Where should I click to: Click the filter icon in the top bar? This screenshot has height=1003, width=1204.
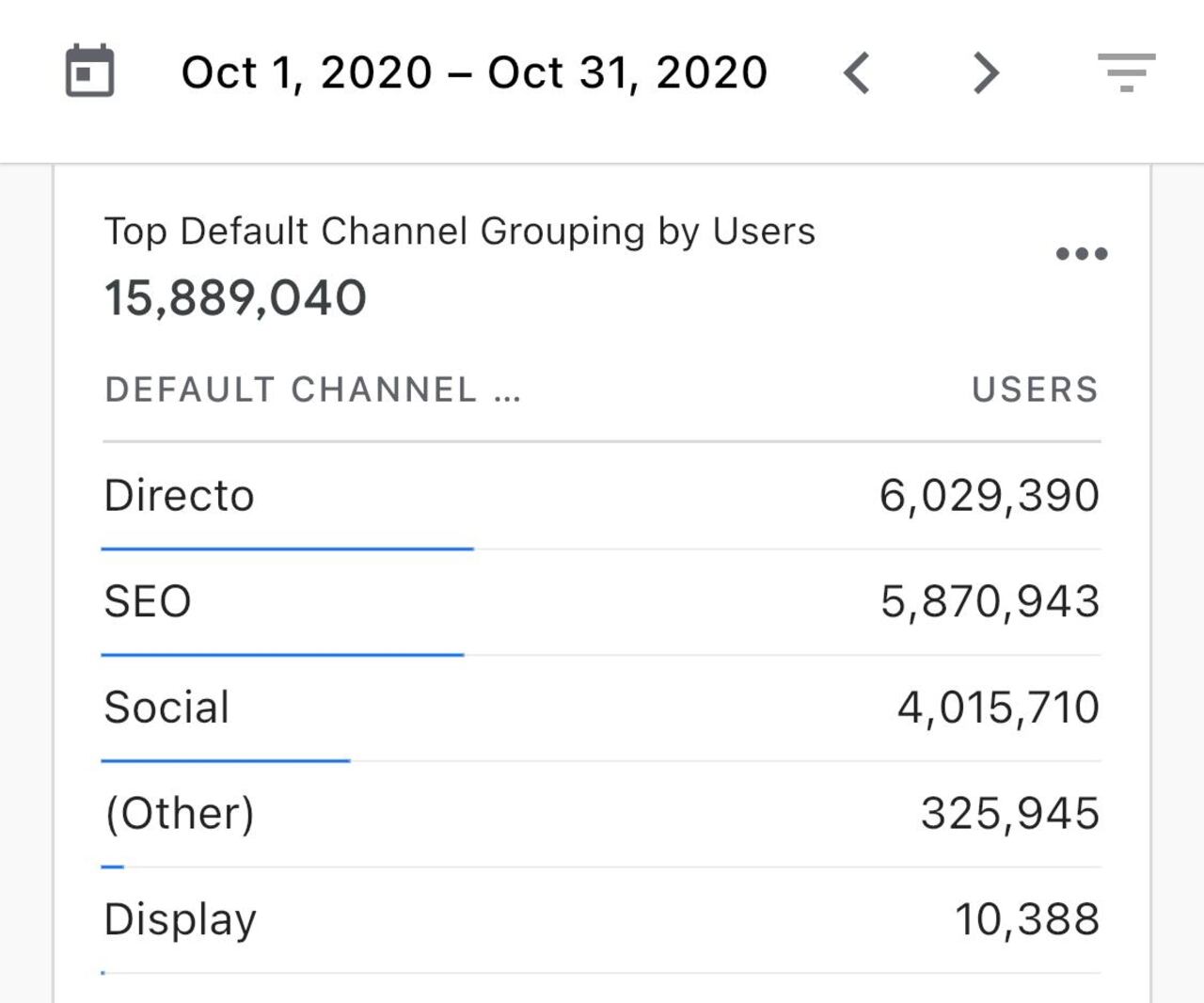click(1128, 72)
